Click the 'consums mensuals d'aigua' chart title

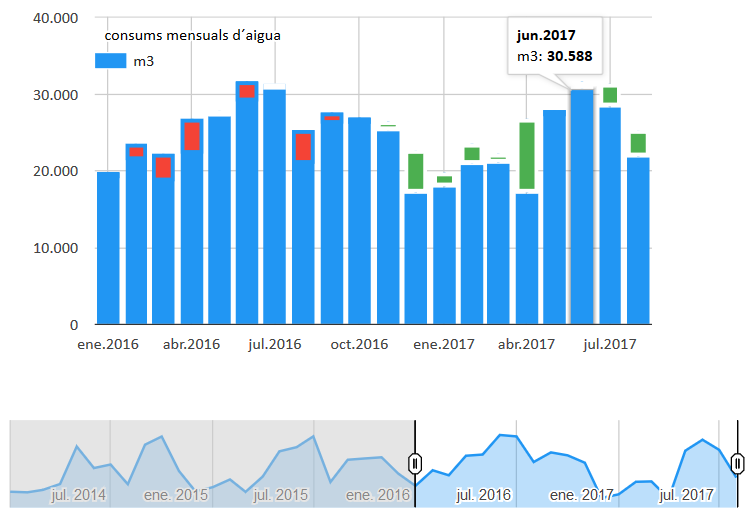192,35
